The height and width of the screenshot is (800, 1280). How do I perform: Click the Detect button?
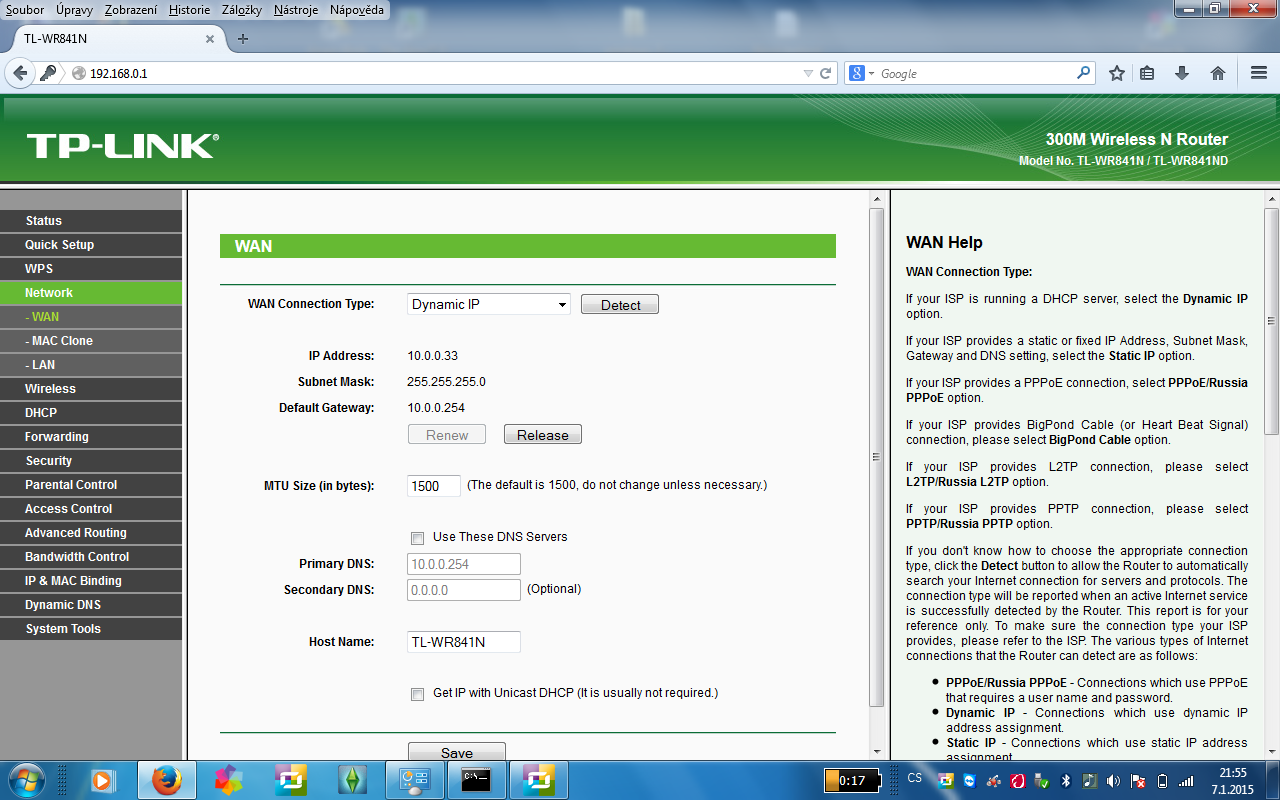[620, 305]
